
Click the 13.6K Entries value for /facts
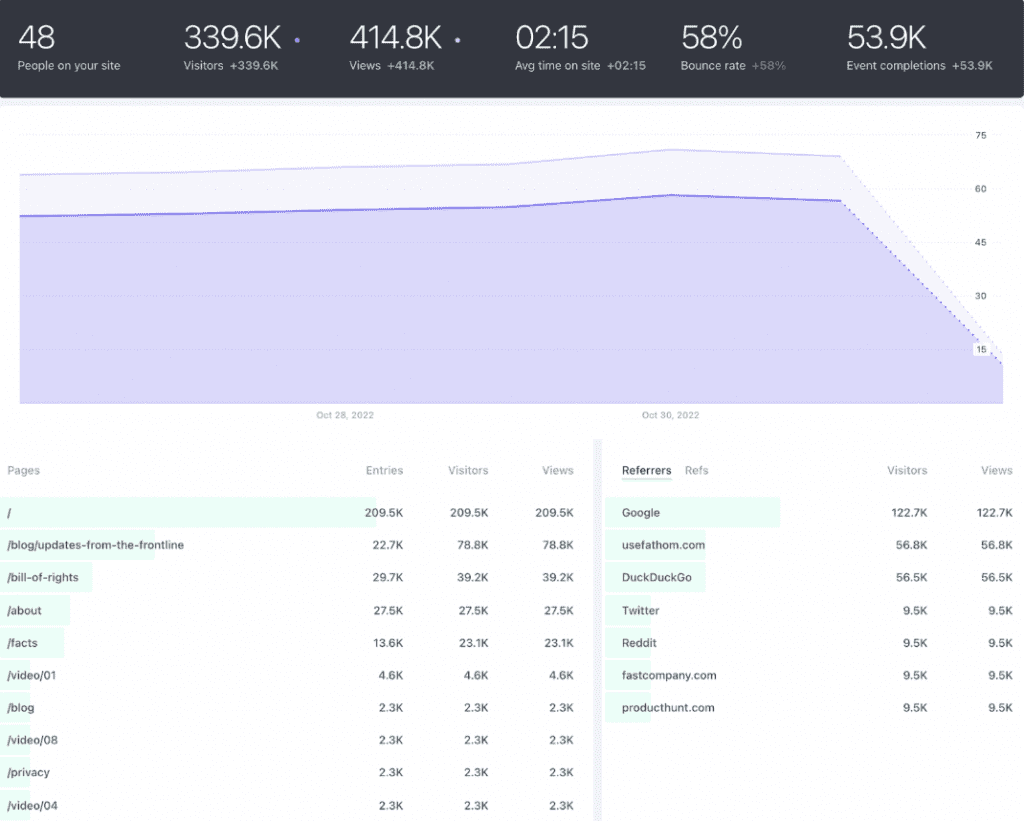click(388, 643)
